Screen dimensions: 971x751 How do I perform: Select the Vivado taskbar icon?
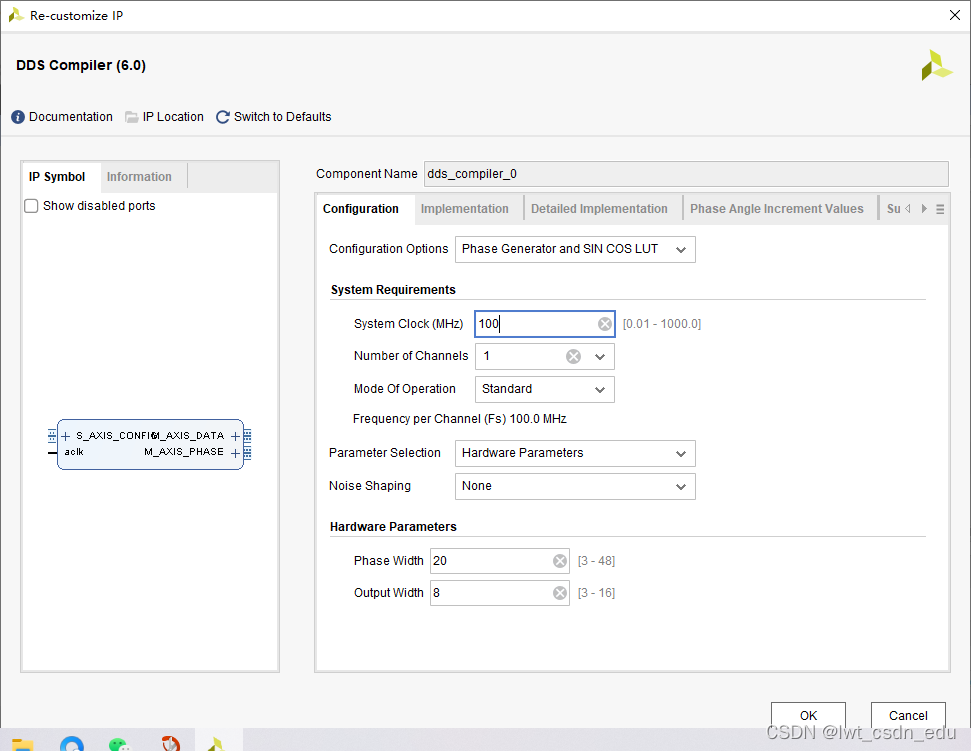click(217, 744)
